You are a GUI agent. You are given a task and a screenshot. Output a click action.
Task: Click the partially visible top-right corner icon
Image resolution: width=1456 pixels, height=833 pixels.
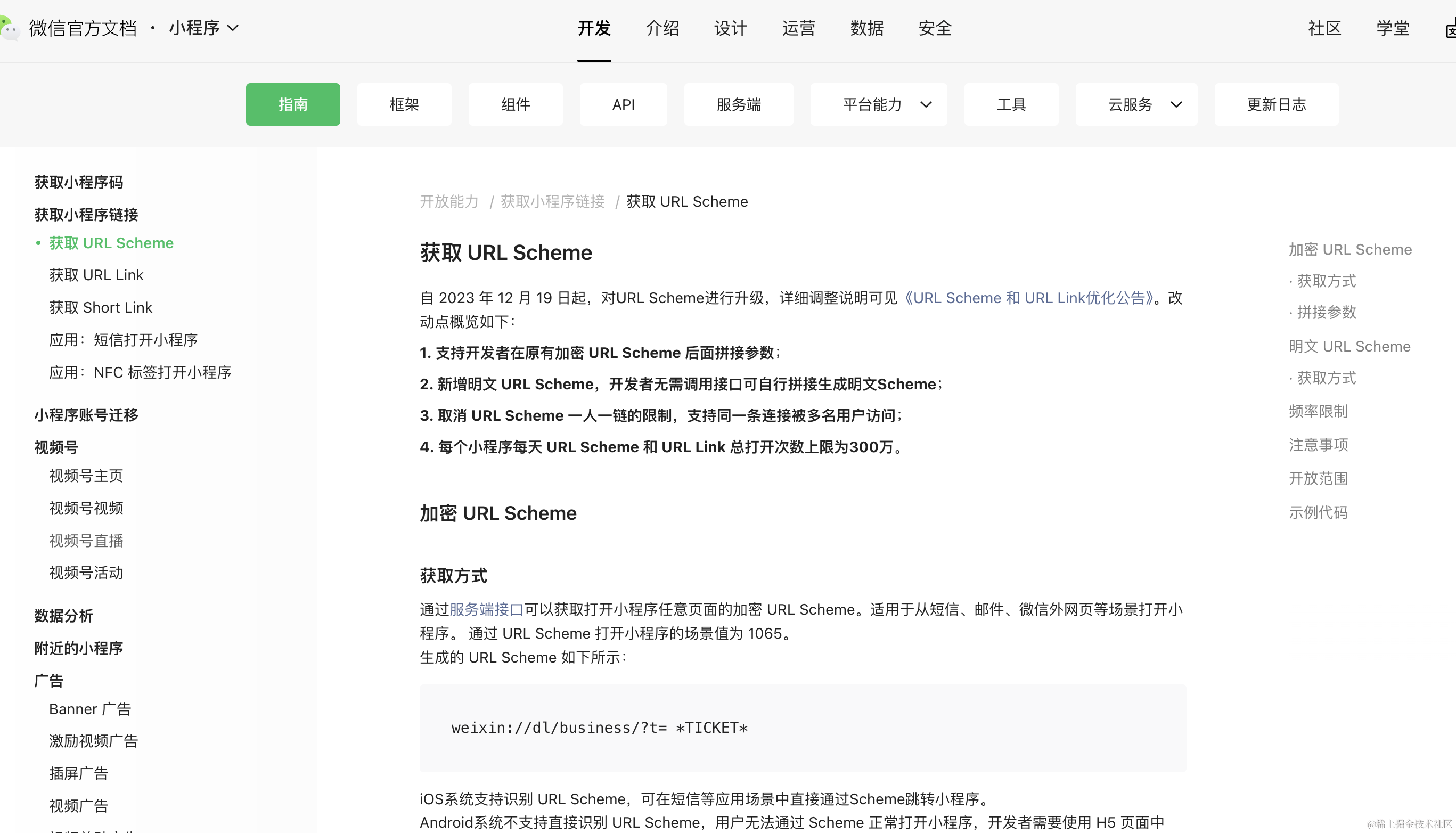coord(1450,29)
